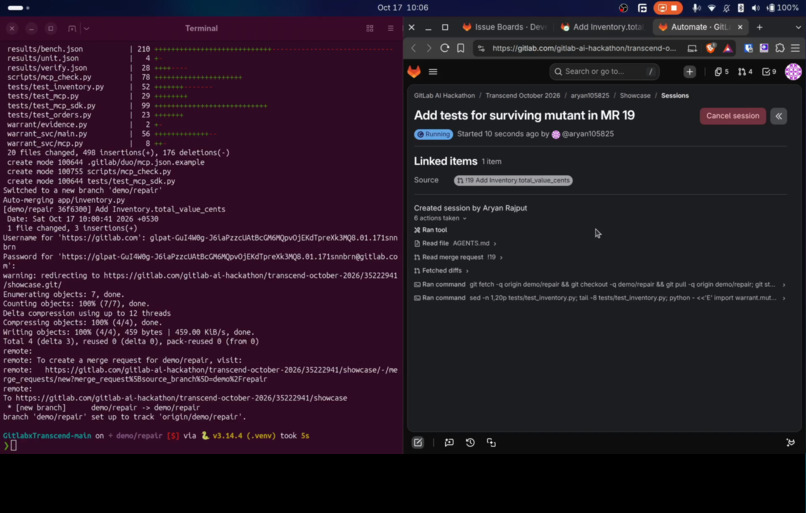
Task: Click the battery 100% indicator
Action: (x=782, y=8)
